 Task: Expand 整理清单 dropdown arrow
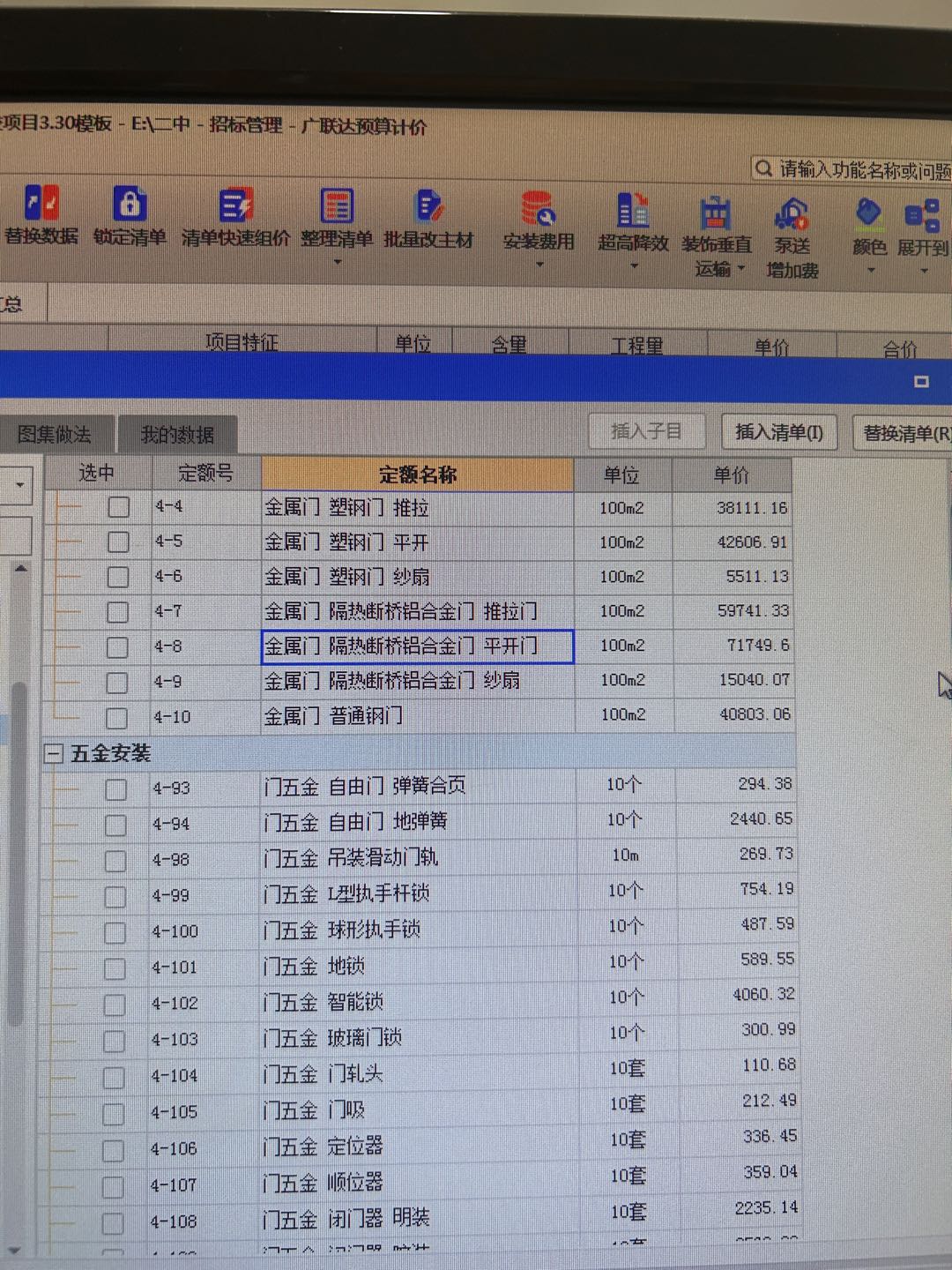tap(338, 262)
